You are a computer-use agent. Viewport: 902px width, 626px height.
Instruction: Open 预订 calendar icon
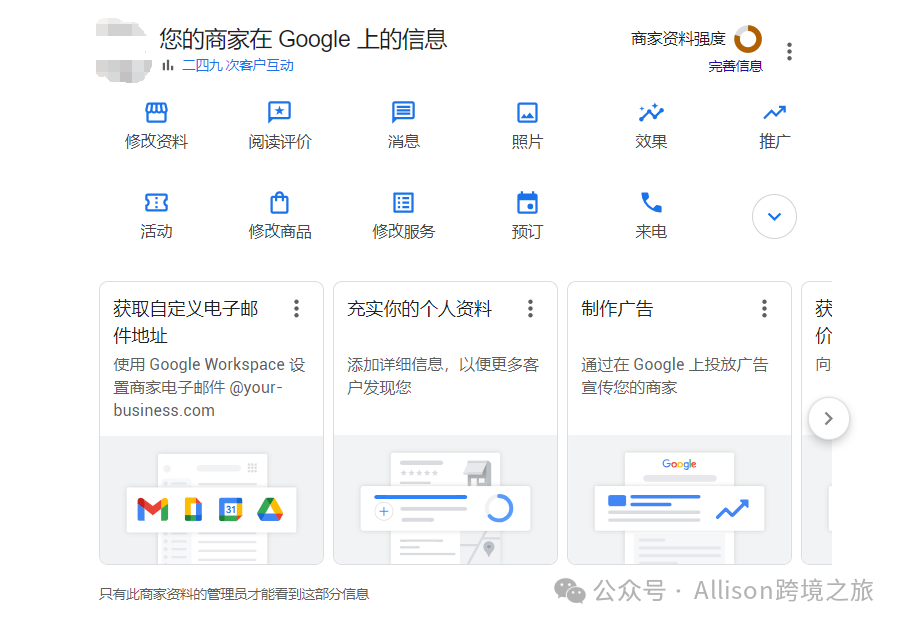pos(527,203)
